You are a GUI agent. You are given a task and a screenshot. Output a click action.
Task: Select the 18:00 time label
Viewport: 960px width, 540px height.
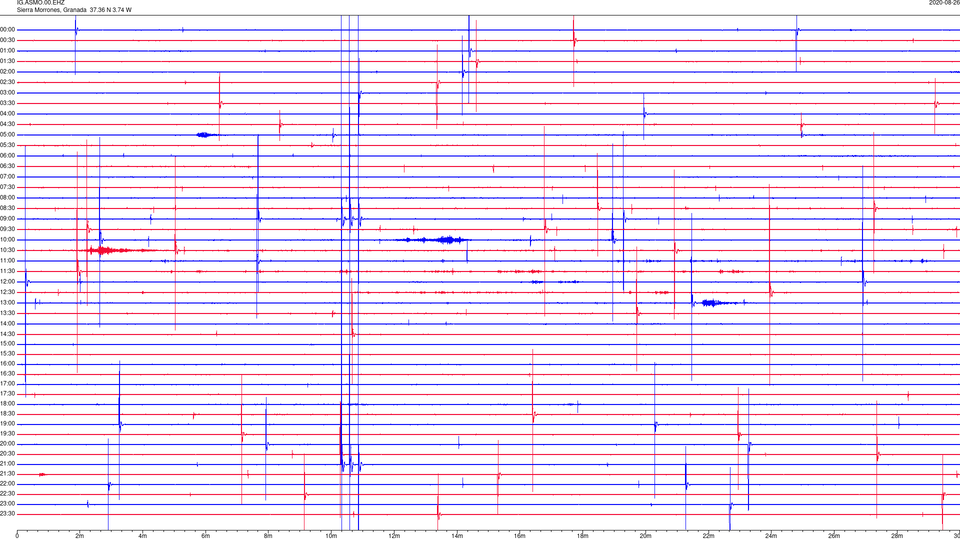7,404
